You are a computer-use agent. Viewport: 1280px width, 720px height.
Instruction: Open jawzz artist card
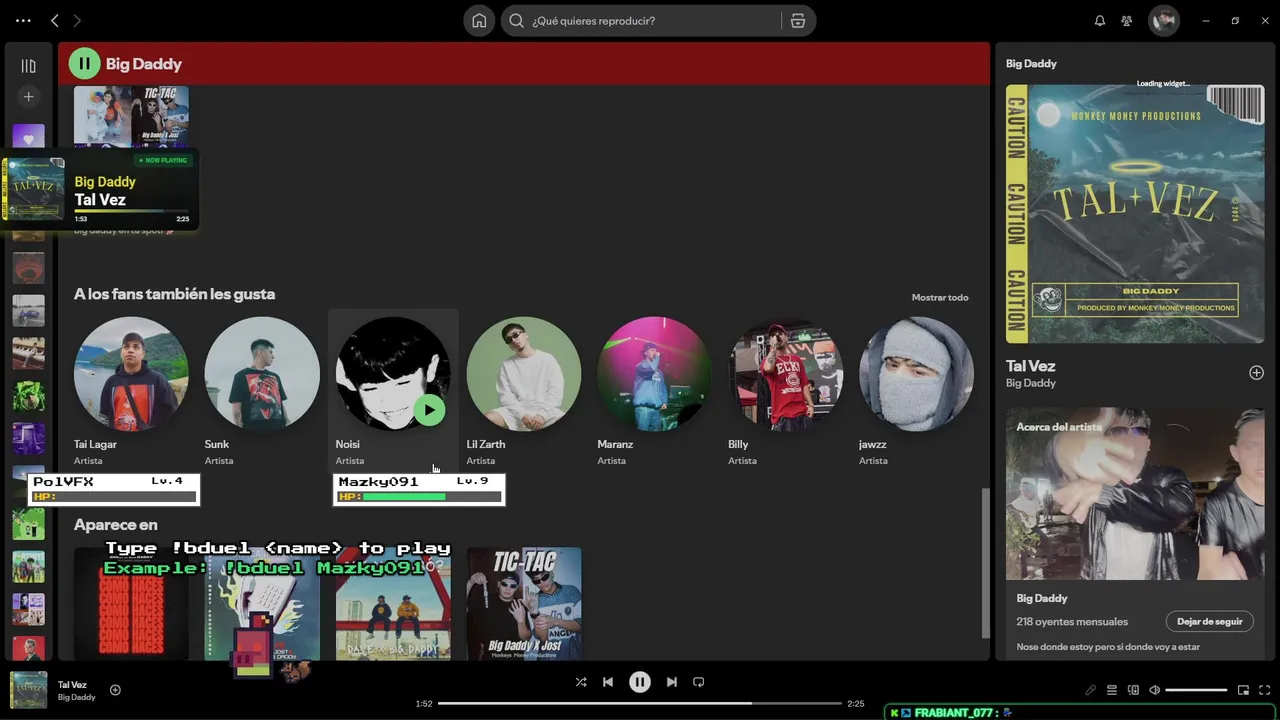(x=916, y=390)
